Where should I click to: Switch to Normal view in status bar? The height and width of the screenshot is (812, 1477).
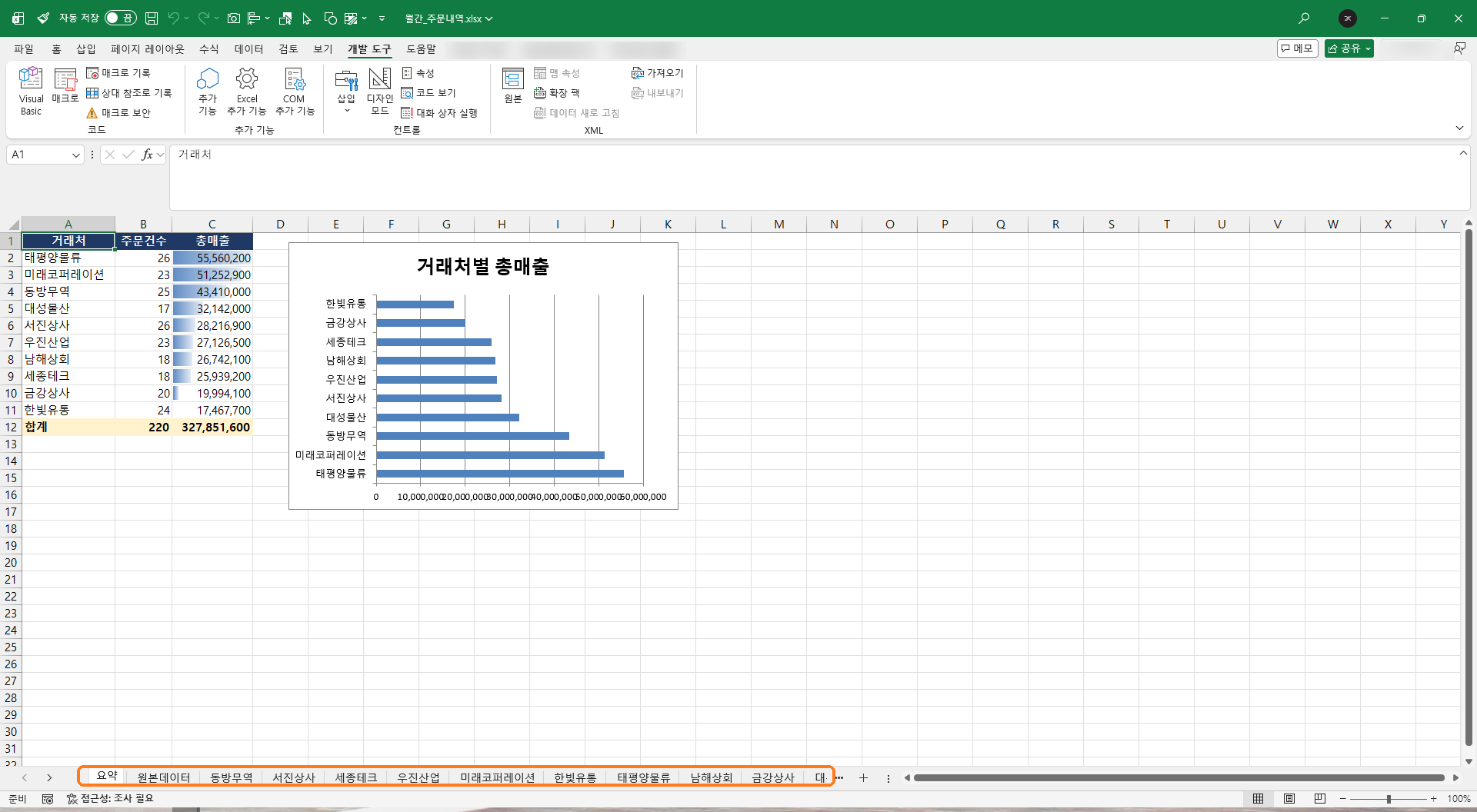[1259, 799]
